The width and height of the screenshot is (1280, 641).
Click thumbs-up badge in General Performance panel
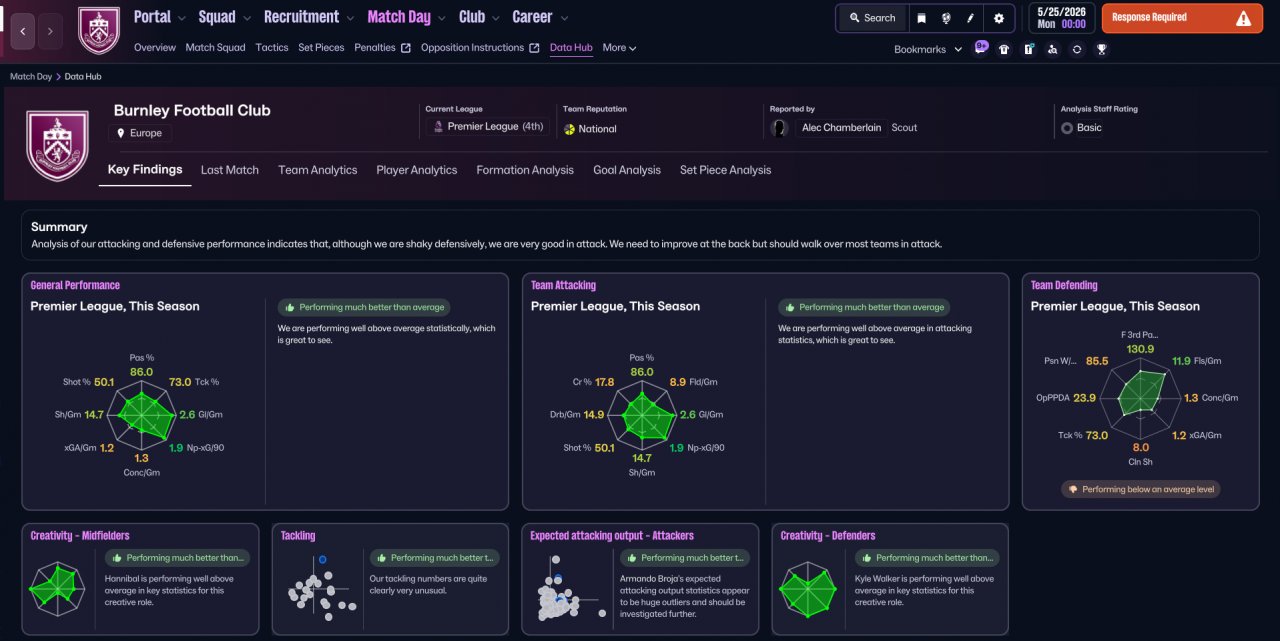[x=364, y=307]
